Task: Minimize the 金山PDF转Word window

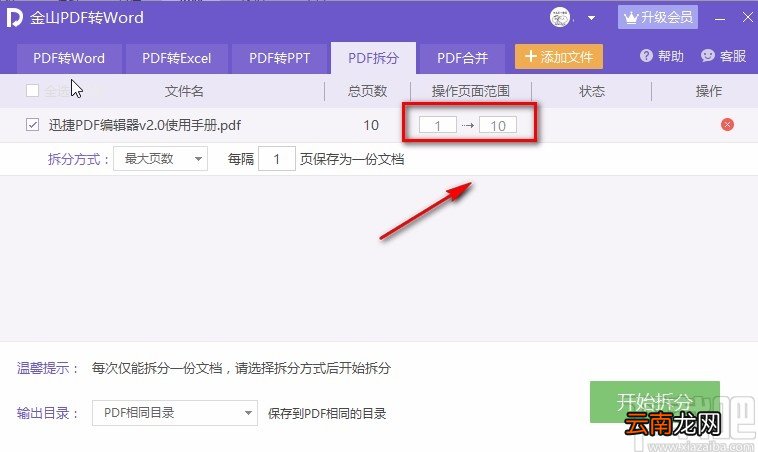Action: 720,18
